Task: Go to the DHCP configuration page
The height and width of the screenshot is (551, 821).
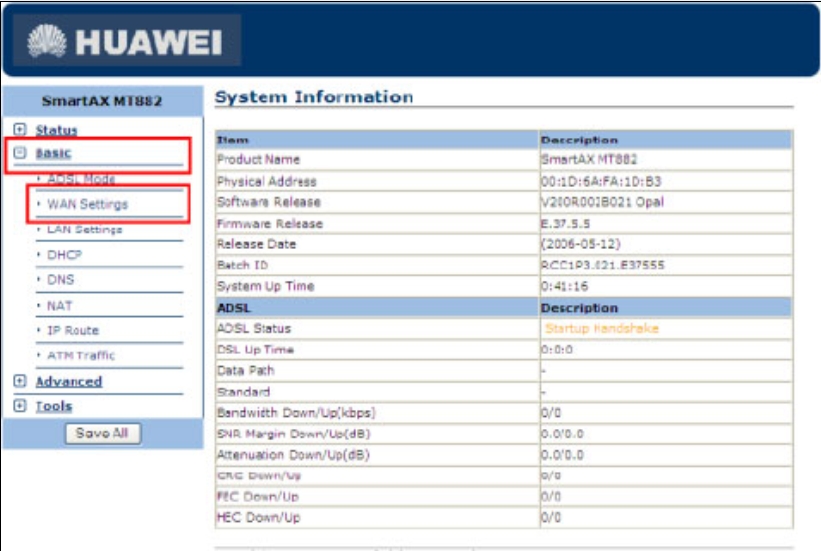Action: pos(64,255)
